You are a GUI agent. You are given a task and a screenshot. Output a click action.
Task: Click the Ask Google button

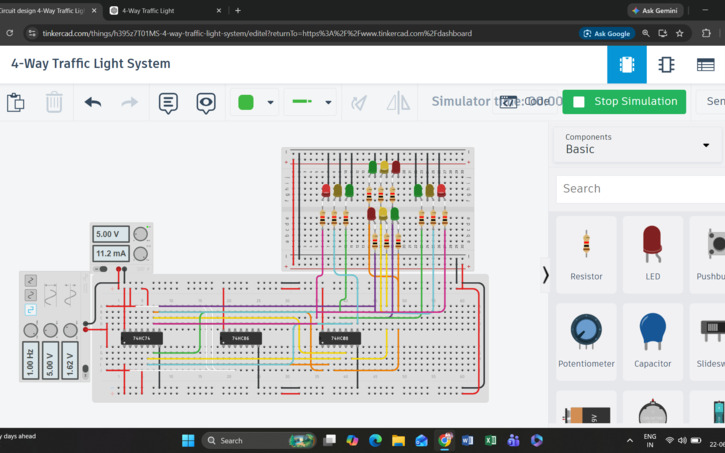tap(607, 33)
